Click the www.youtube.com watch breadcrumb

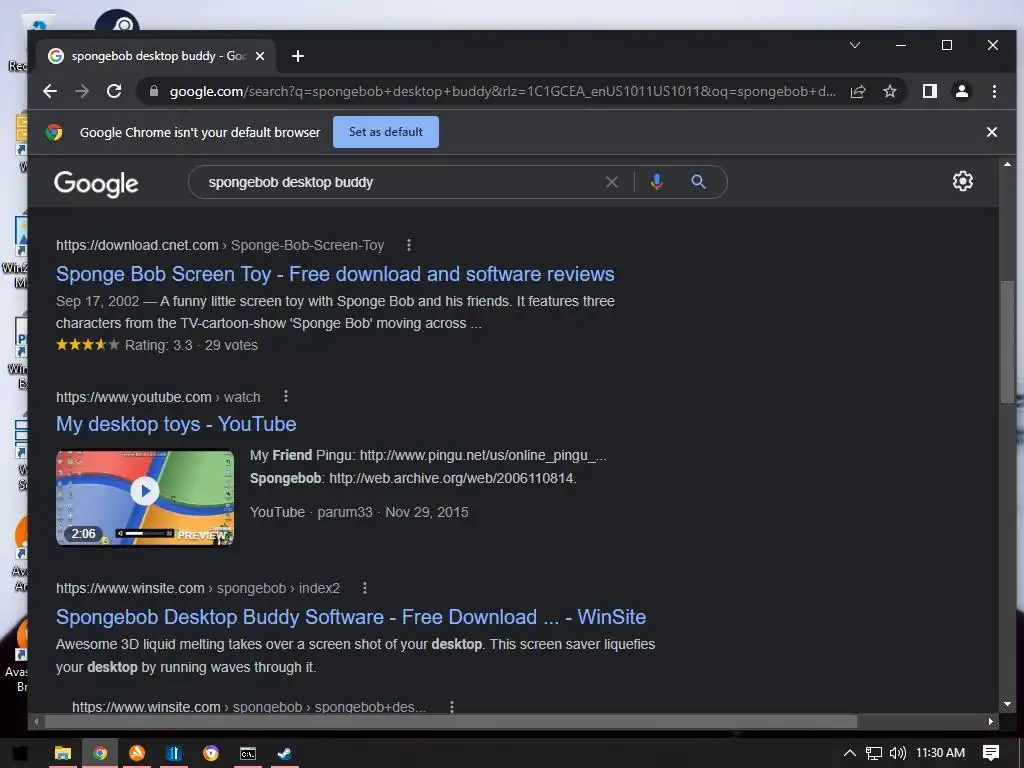click(158, 397)
